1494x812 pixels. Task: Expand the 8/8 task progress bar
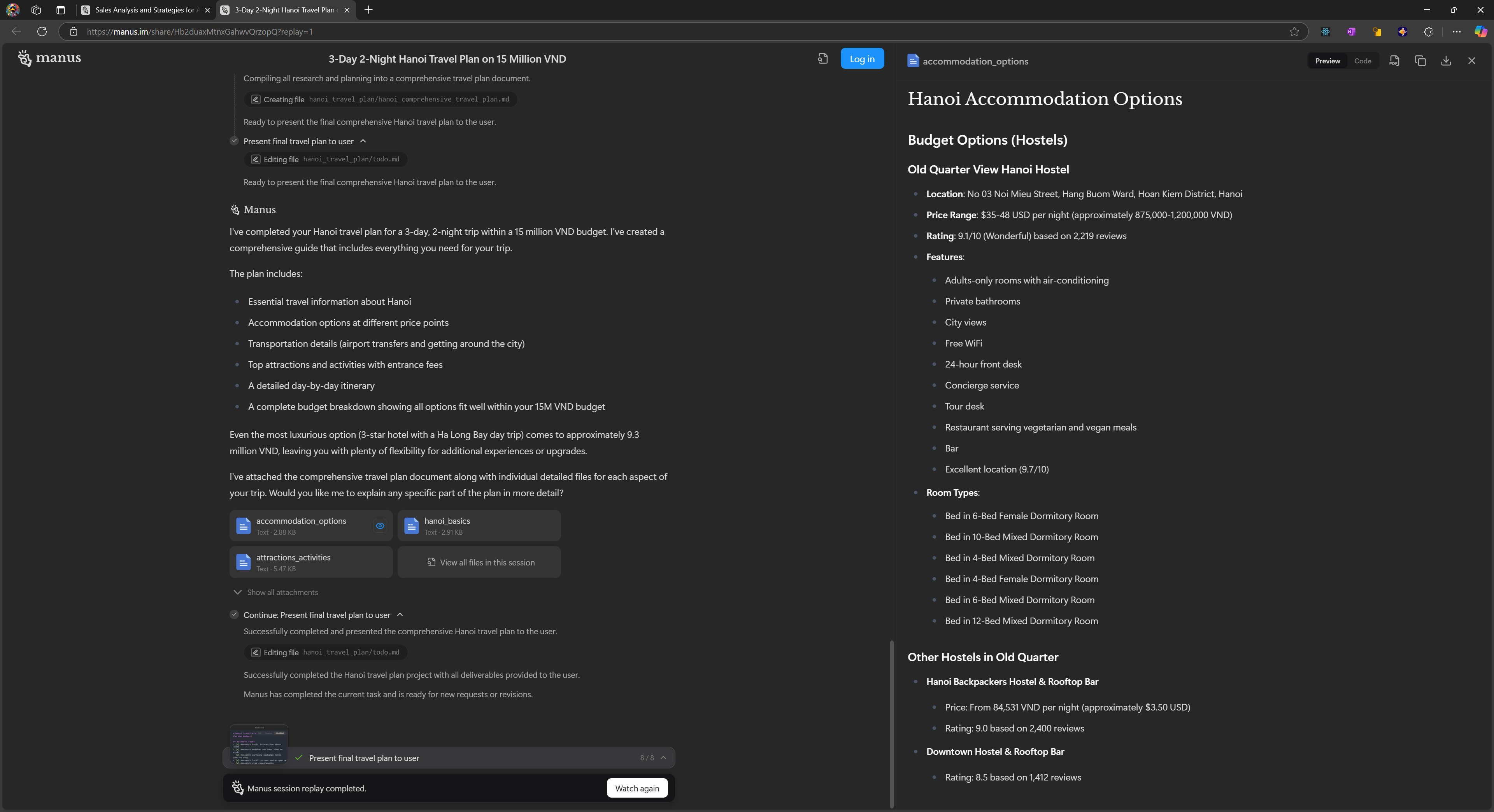[x=663, y=758]
